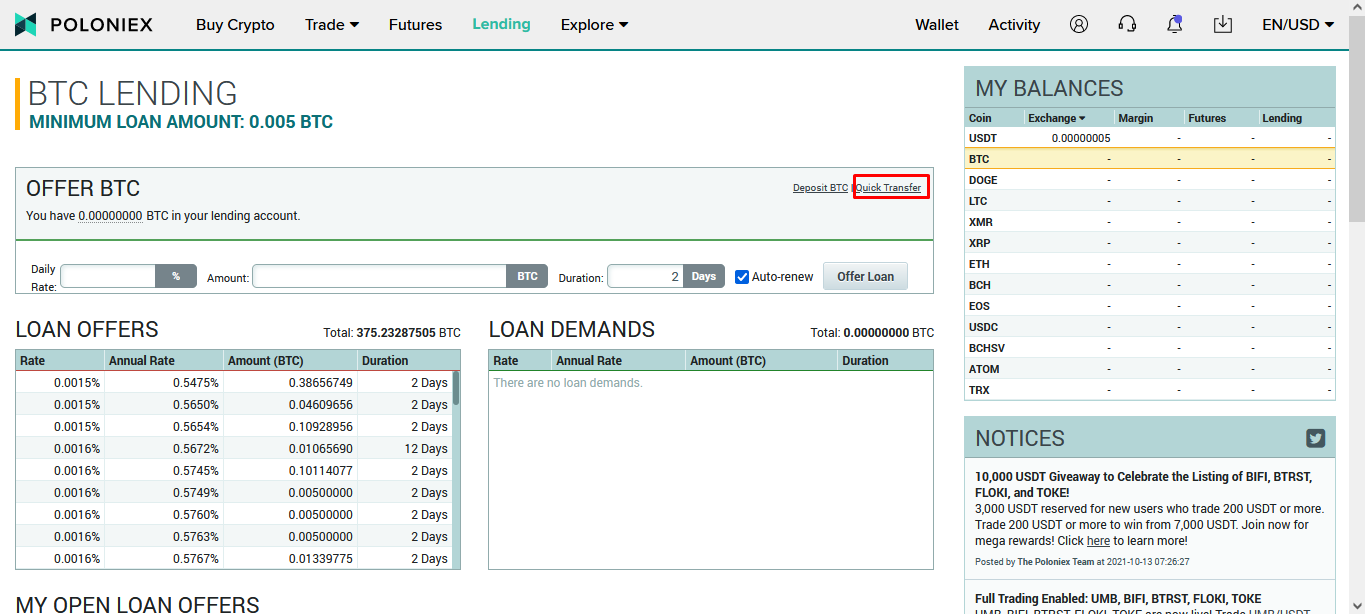Click loan offer amount 0.38656749
The image size is (1365, 614).
[321, 383]
